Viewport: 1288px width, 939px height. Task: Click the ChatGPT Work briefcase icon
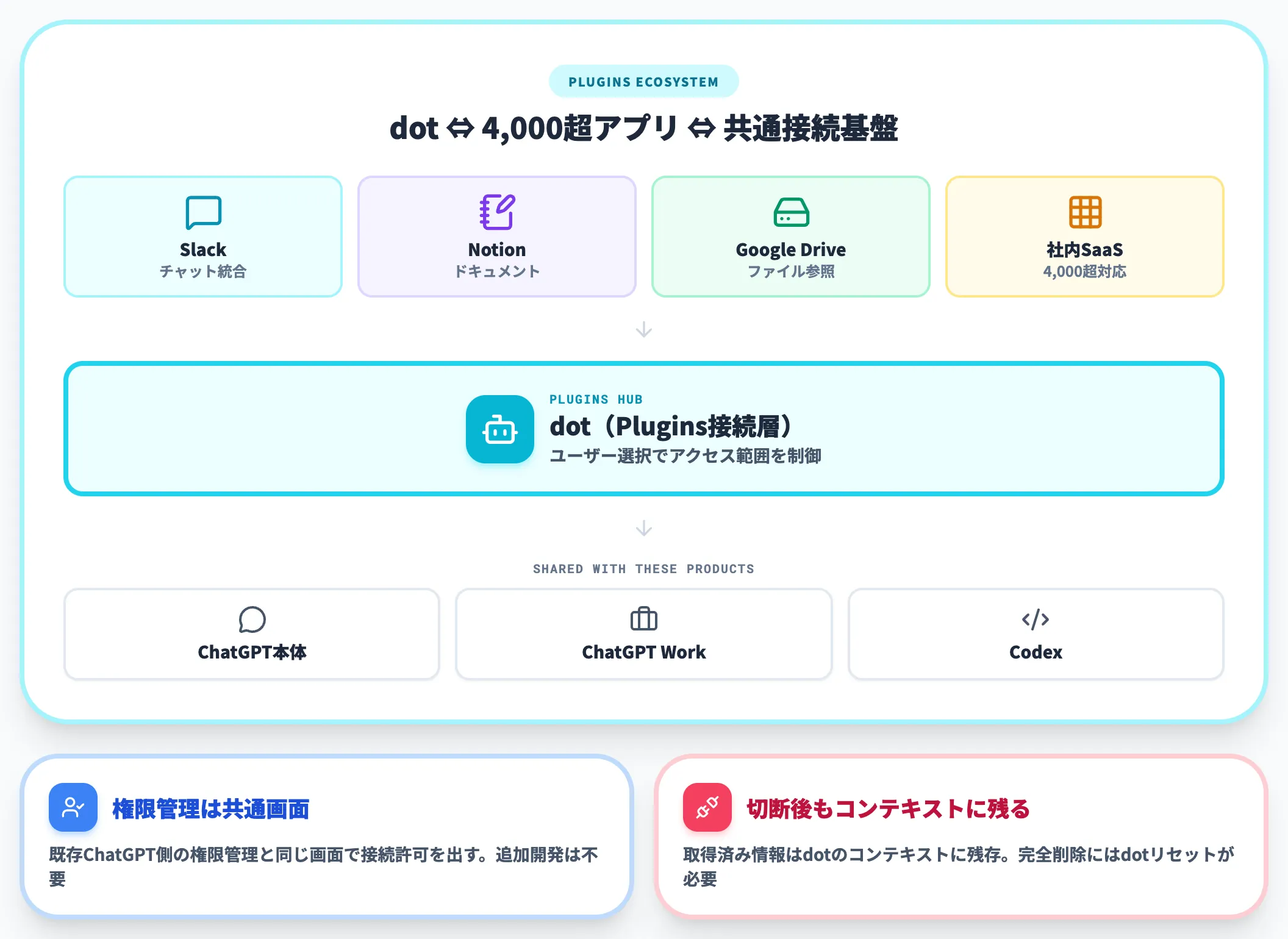pyautogui.click(x=644, y=619)
